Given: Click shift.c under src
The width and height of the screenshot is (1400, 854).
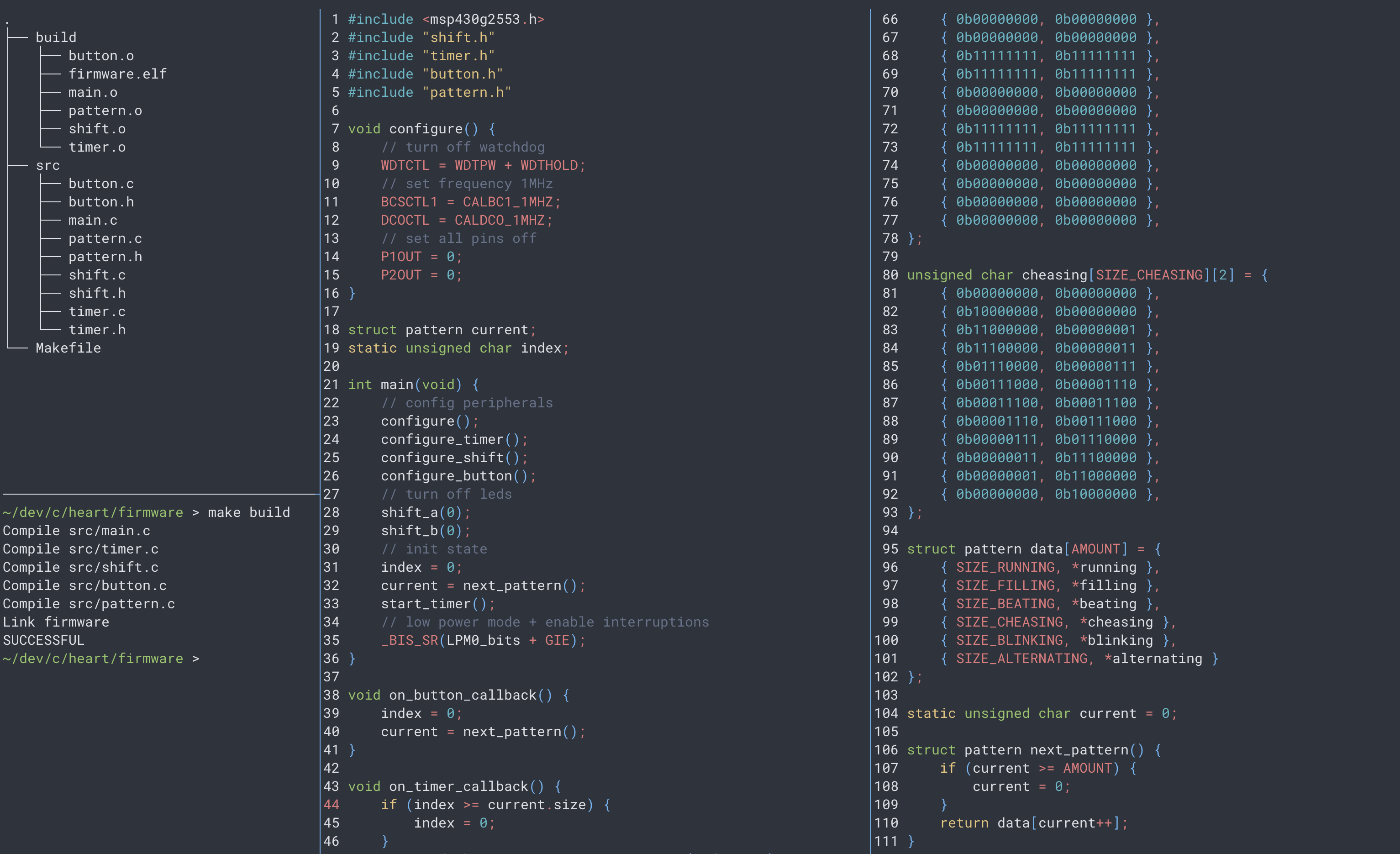Looking at the screenshot, I should click(x=97, y=275).
